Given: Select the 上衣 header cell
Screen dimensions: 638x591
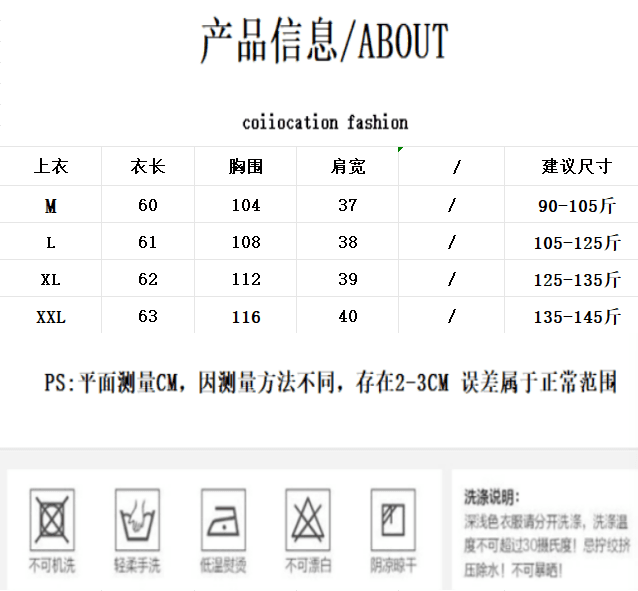Looking at the screenshot, I should (51, 166).
